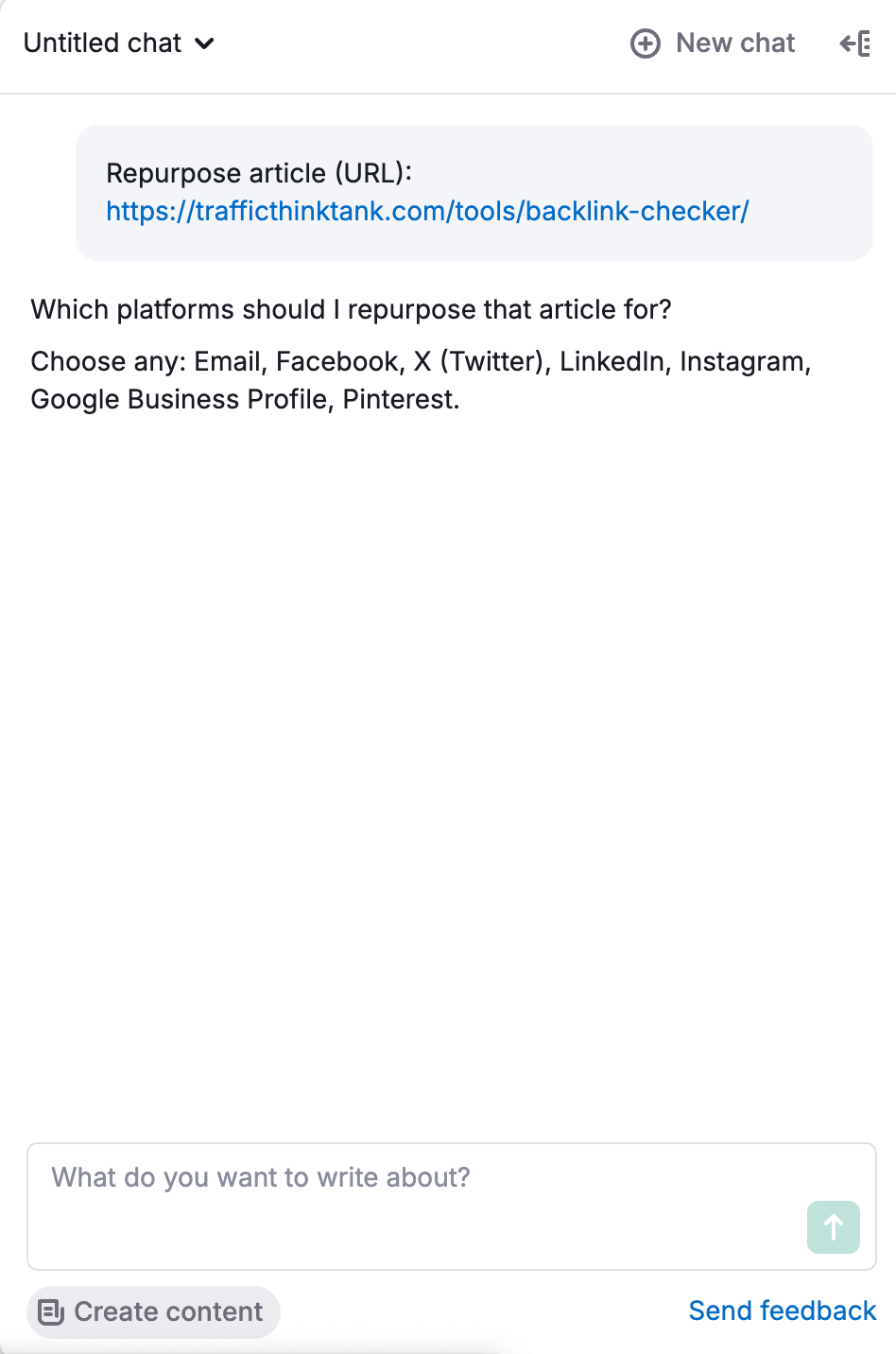Click the 'Which platforms should I repurpose' question
Image resolution: width=896 pixels, height=1354 pixels.
click(x=351, y=309)
